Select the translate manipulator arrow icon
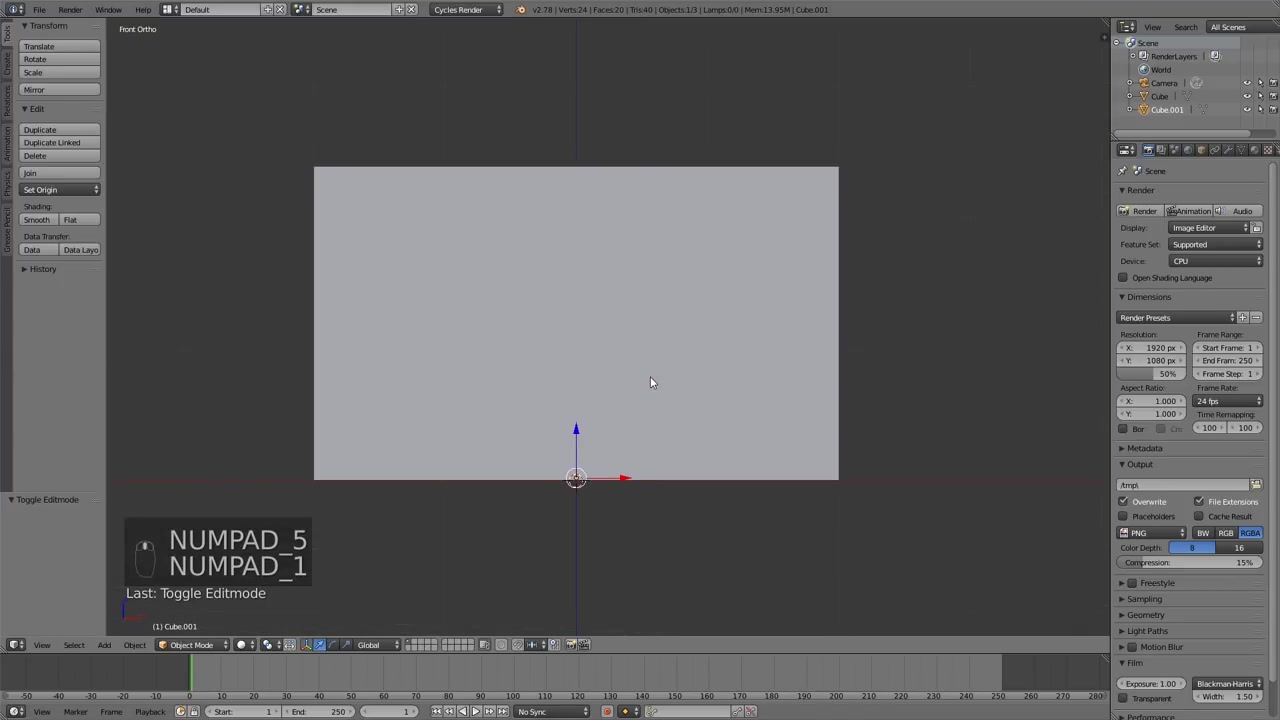Viewport: 1280px width, 720px height. coord(320,644)
